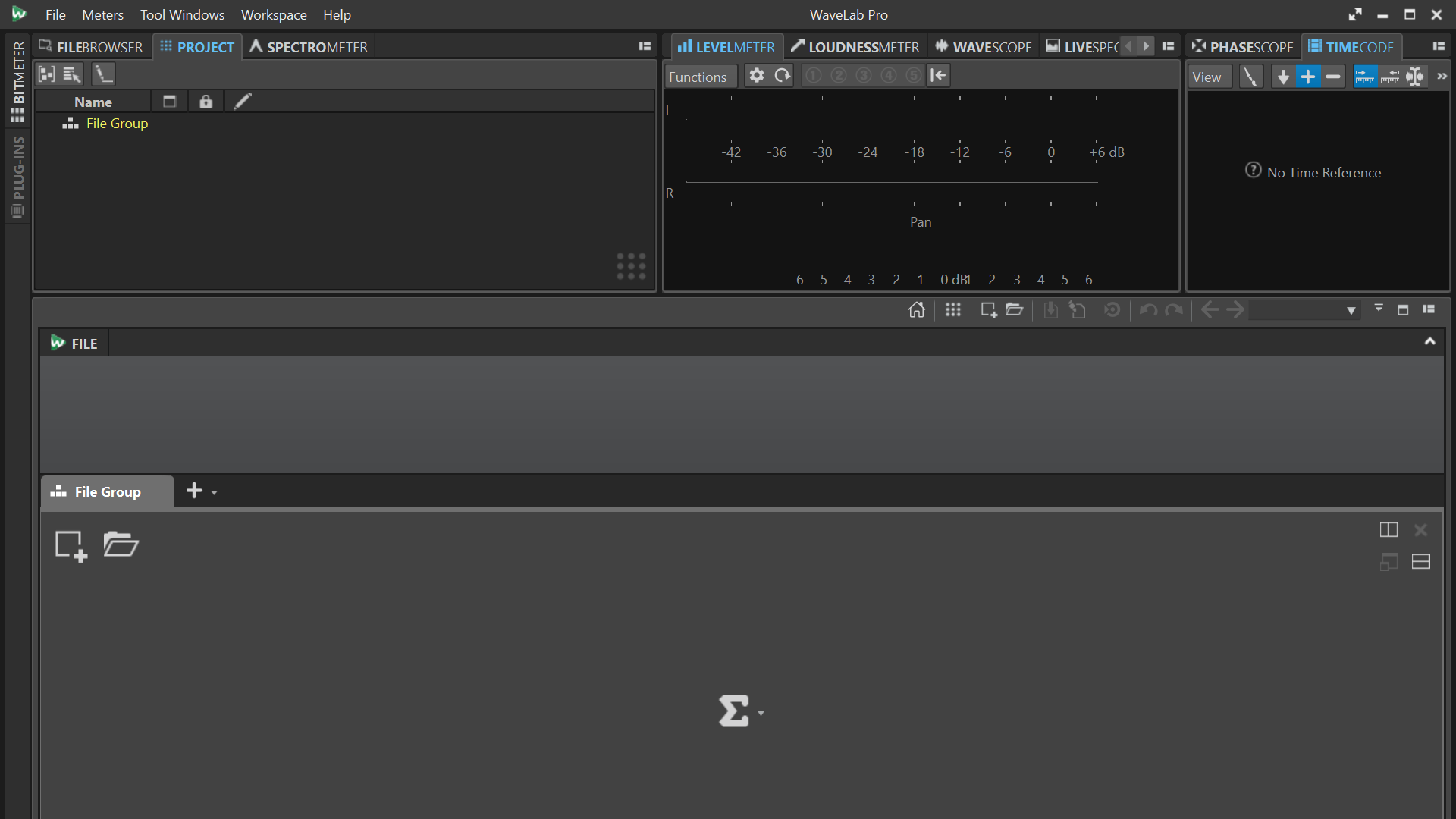This screenshot has height=819, width=1456.
Task: Click the reset peaks circular arrow
Action: click(782, 76)
